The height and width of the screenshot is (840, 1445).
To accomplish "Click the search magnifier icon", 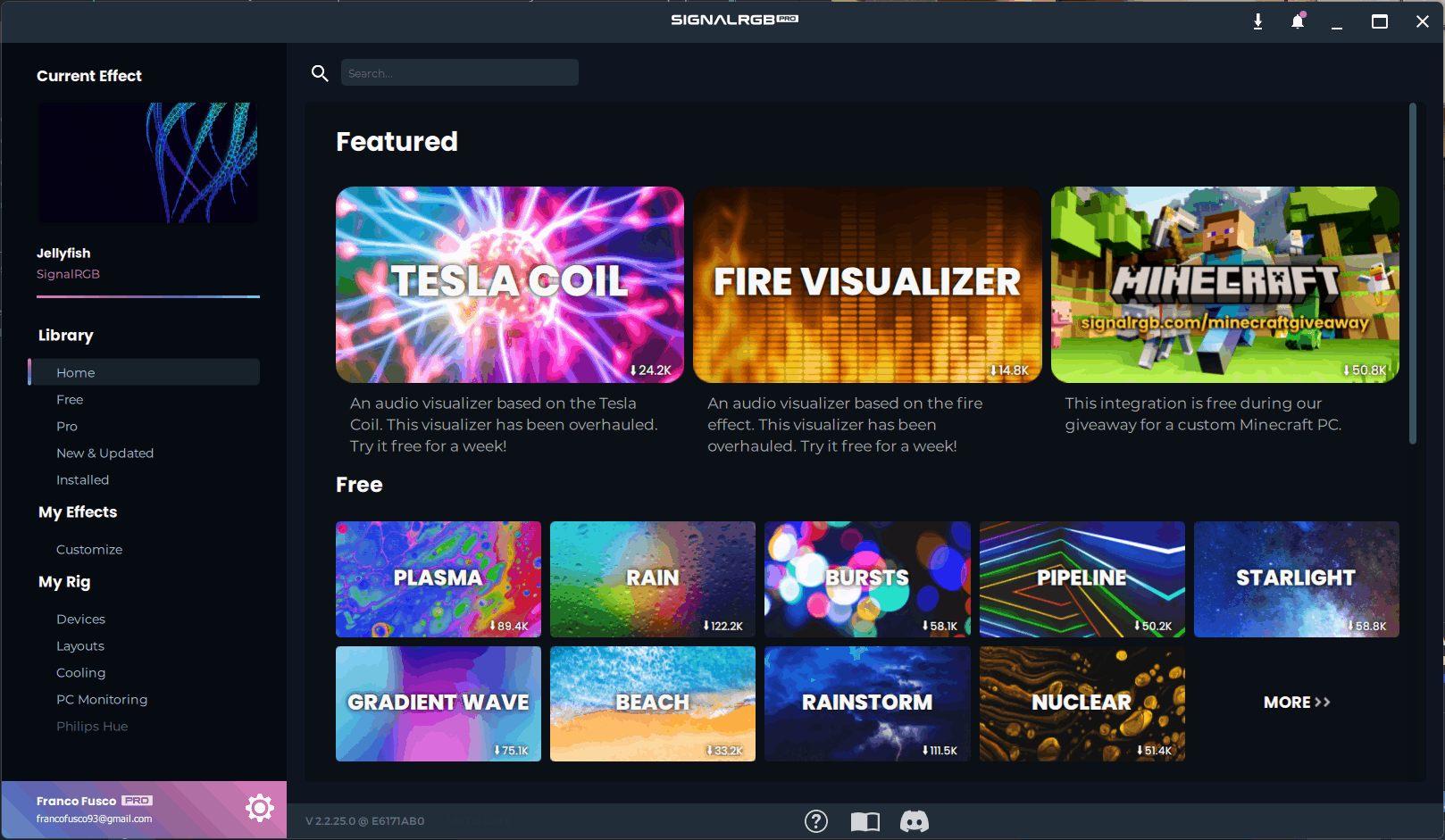I will click(x=320, y=73).
